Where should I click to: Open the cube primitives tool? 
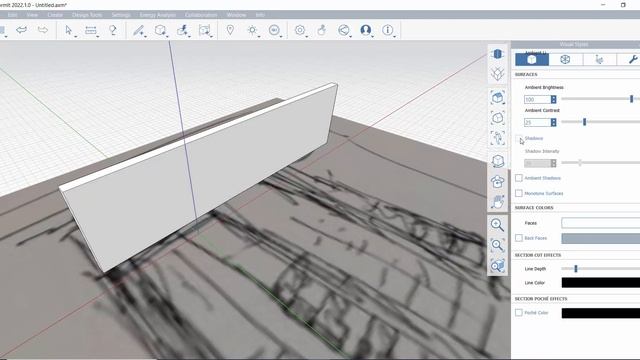(x=160, y=30)
